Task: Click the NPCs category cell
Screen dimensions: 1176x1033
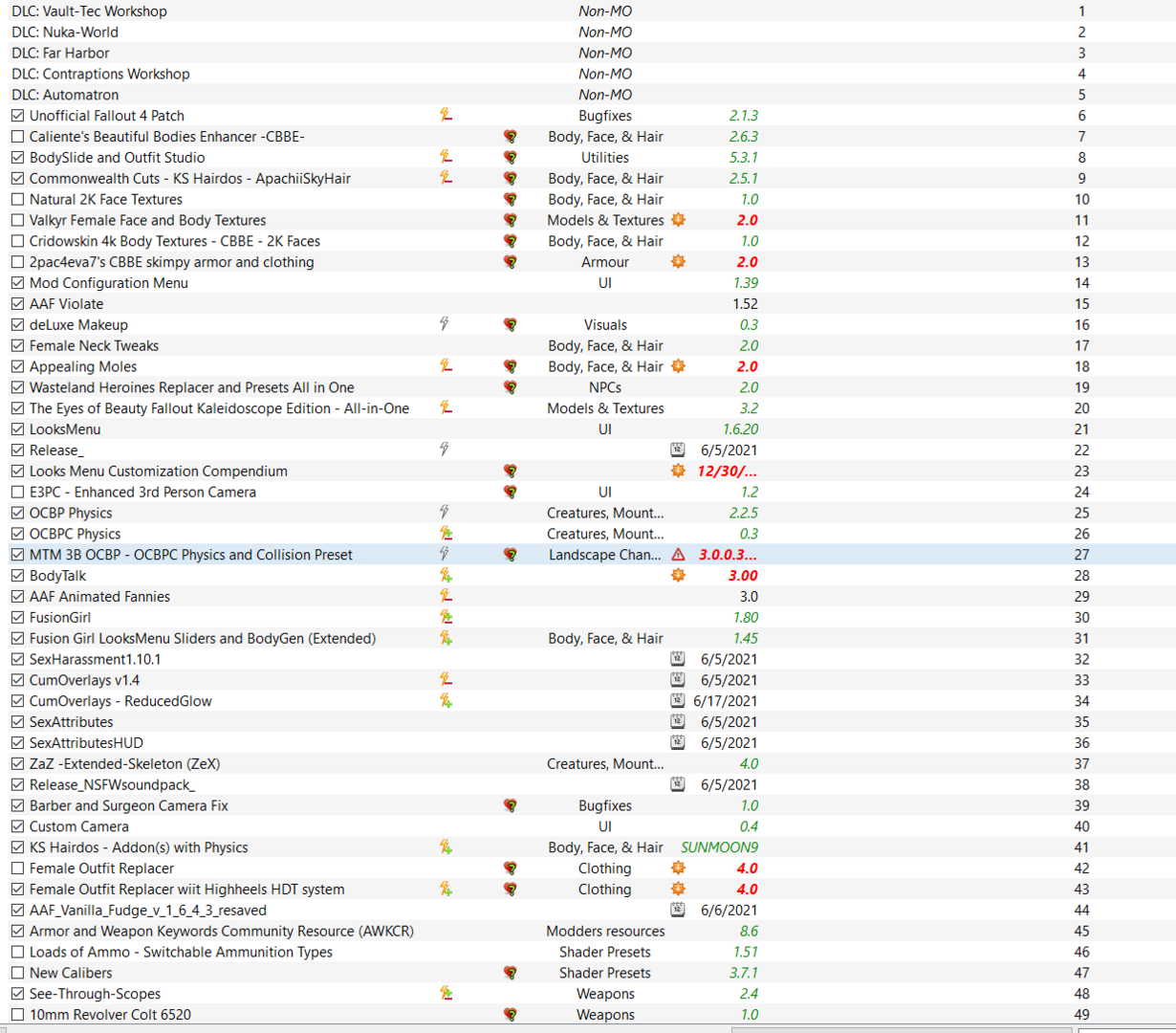Action: (605, 387)
